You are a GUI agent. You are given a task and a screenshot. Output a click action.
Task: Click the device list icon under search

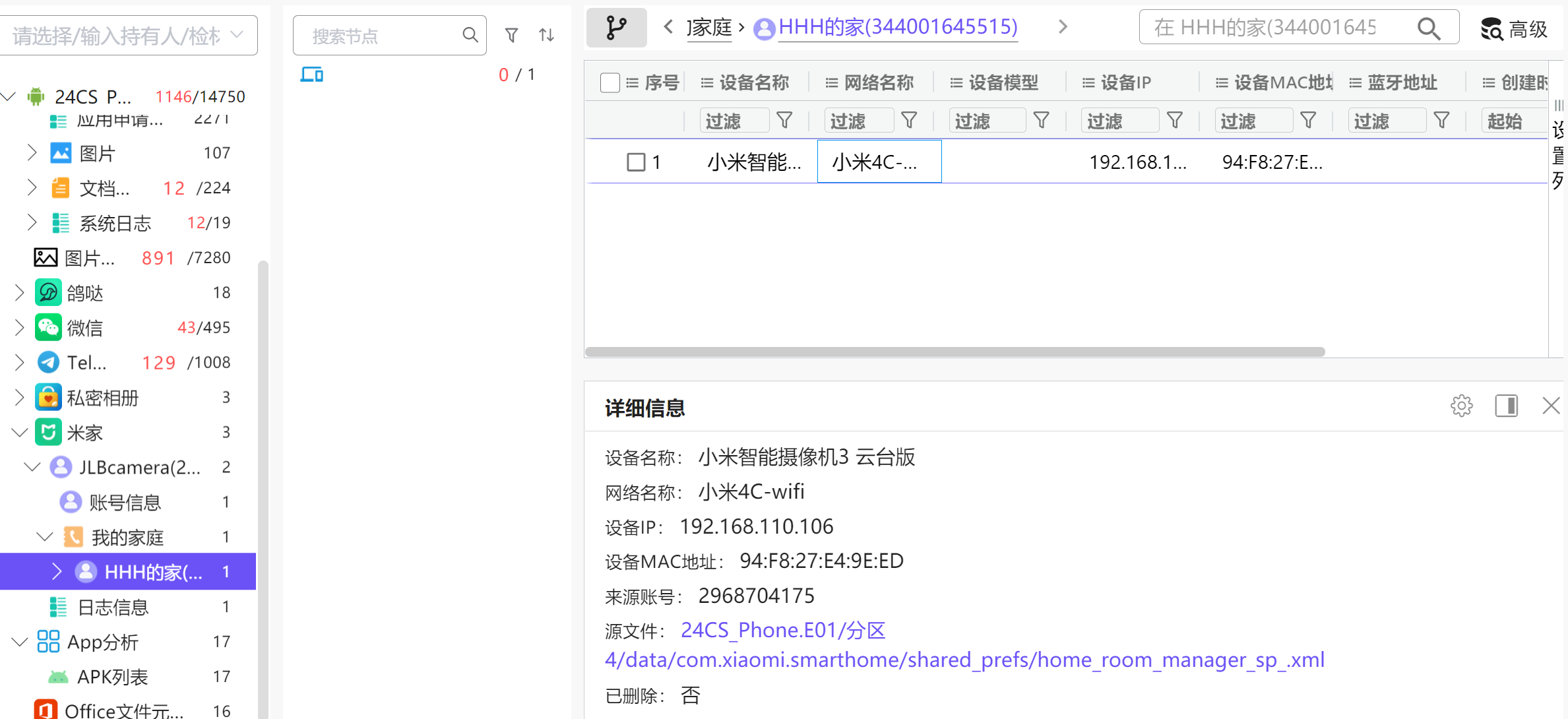311,75
